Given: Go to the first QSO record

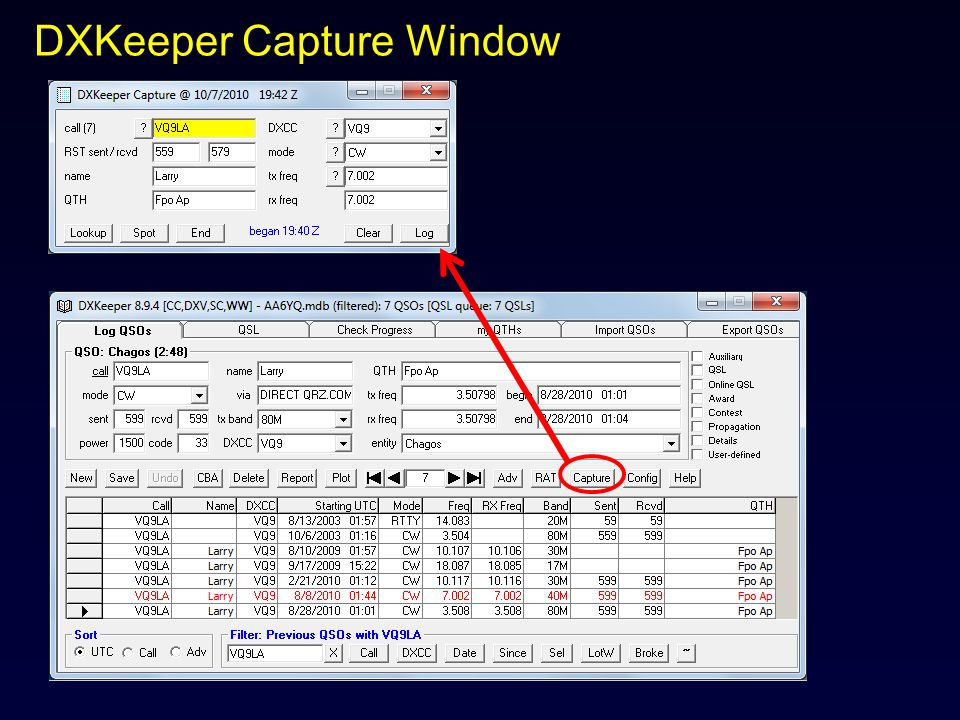Looking at the screenshot, I should point(374,478).
